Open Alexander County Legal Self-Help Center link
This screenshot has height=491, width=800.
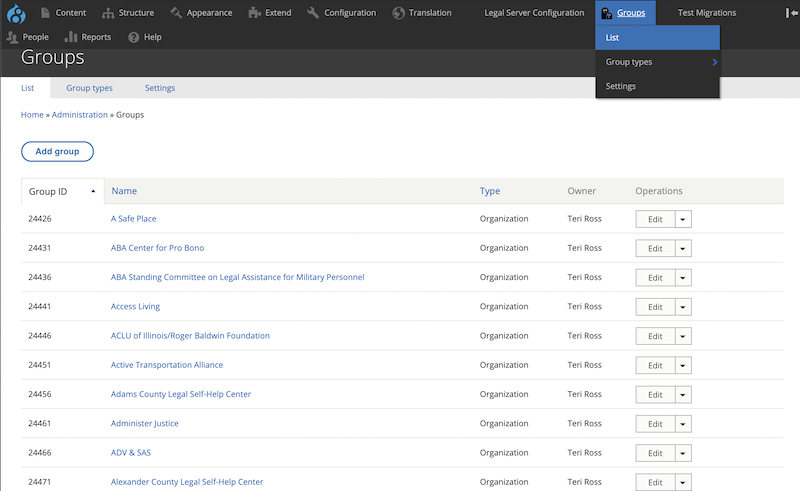pyautogui.click(x=187, y=482)
